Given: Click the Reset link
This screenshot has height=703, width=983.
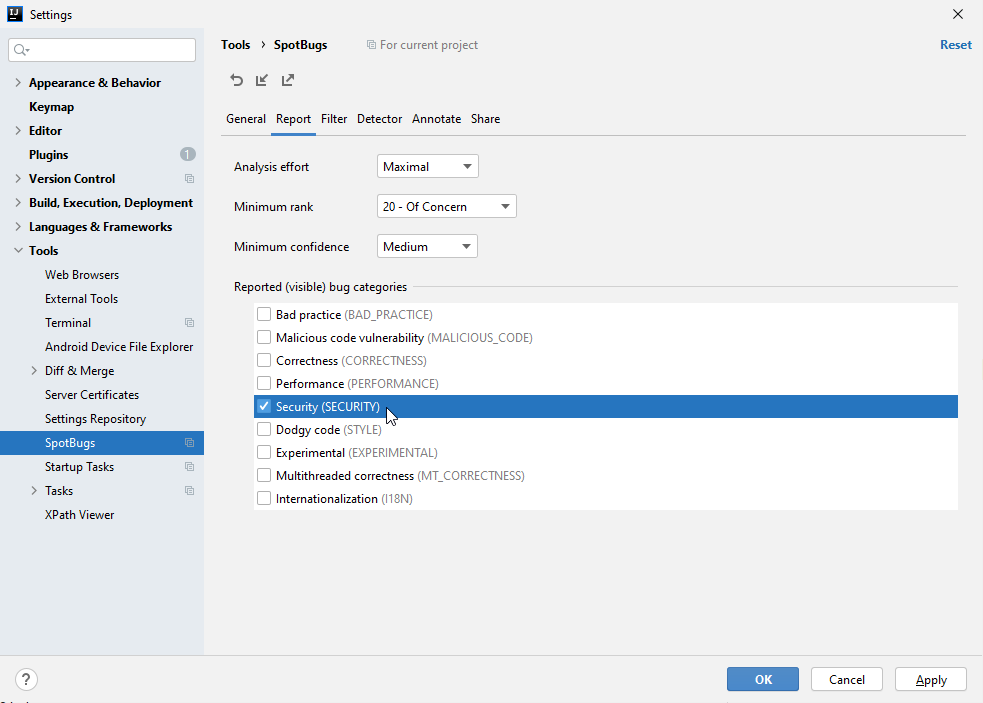Looking at the screenshot, I should (x=955, y=44).
